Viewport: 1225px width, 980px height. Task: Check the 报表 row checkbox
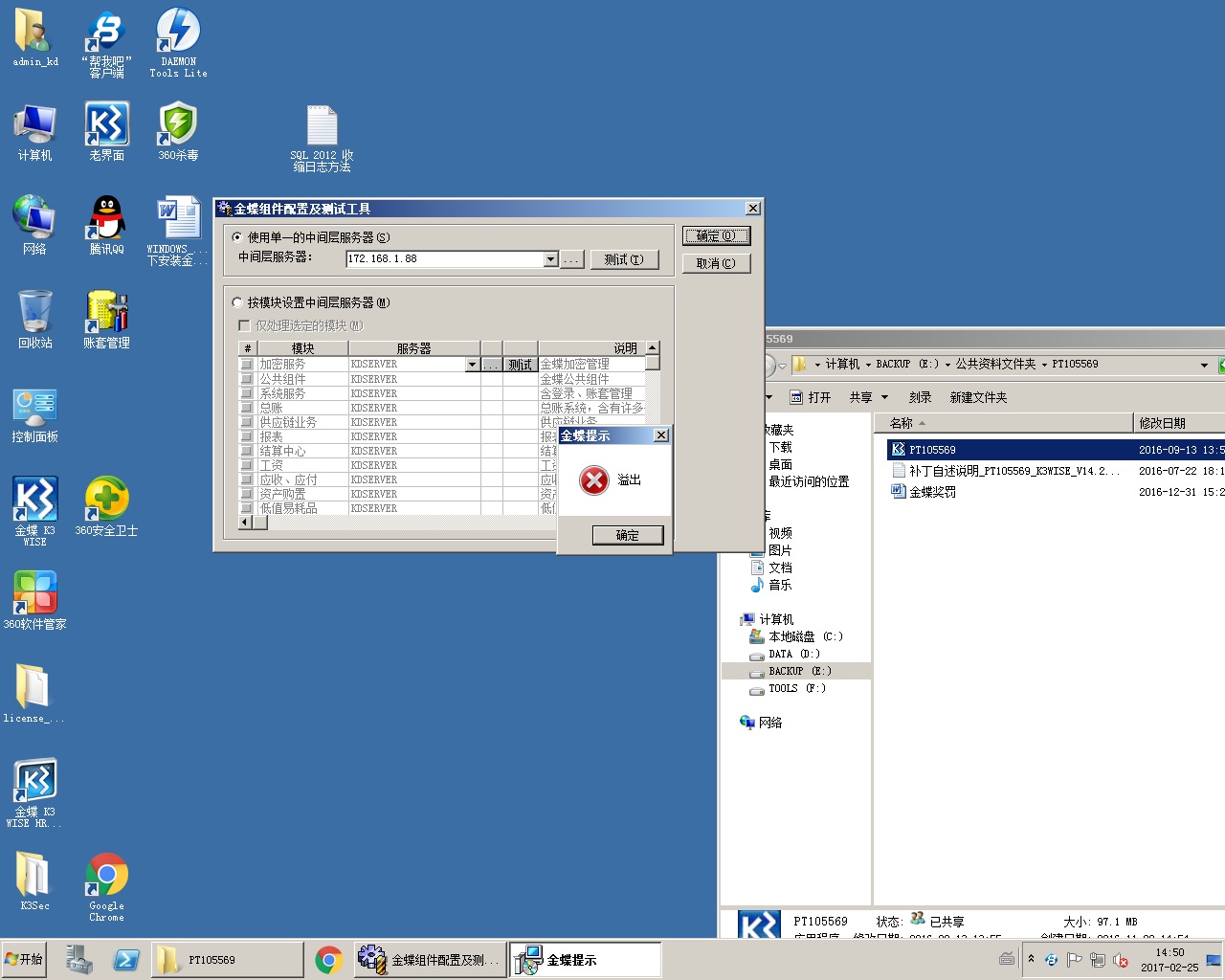click(x=247, y=436)
